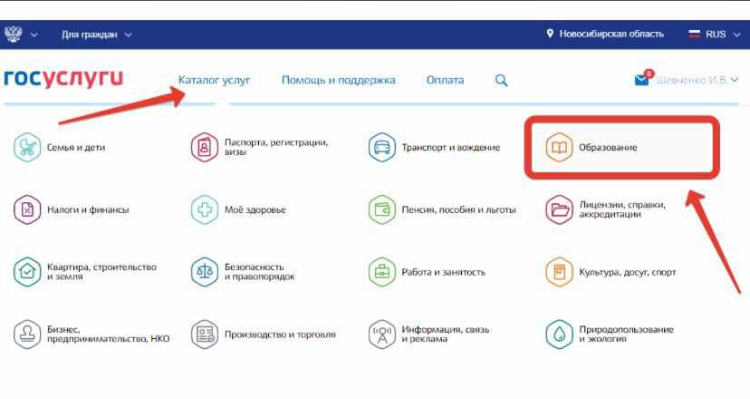The width and height of the screenshot is (750, 399).
Task: Open the Каталог услуг tab
Action: (214, 80)
